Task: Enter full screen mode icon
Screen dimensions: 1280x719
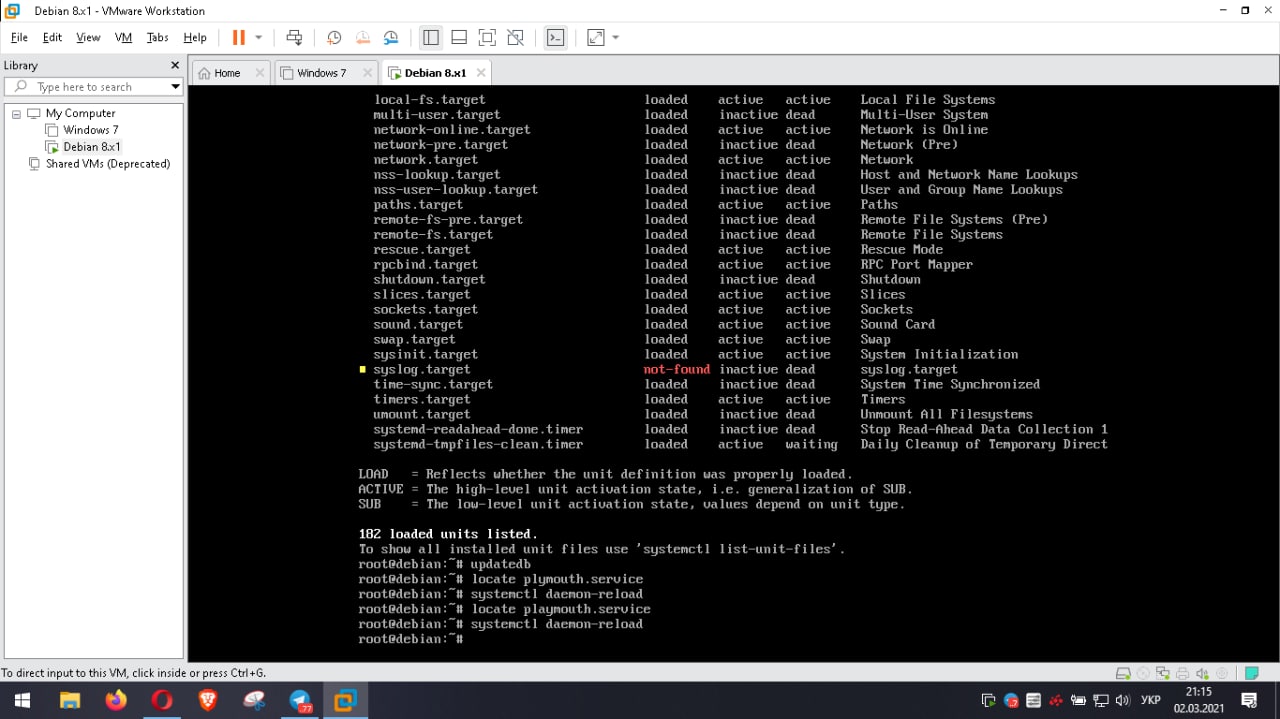Action: click(487, 37)
